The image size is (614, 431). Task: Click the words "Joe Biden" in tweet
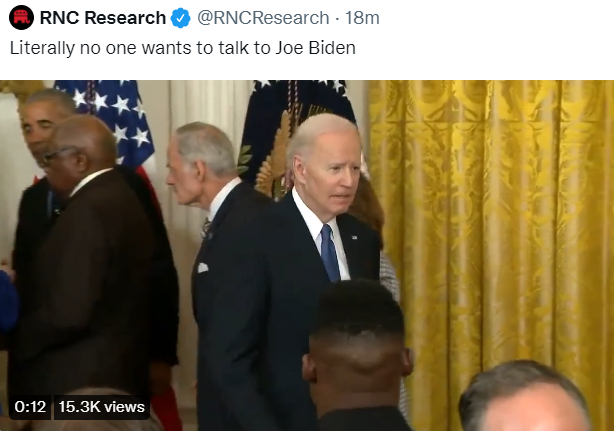click(x=315, y=48)
